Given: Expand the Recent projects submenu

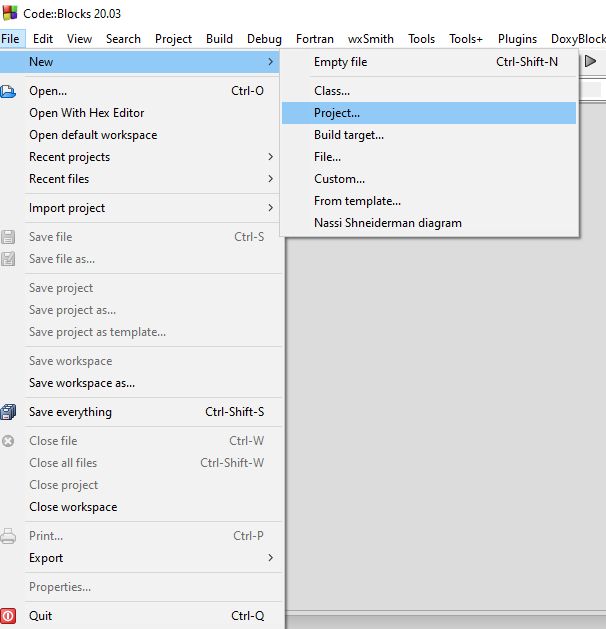Looking at the screenshot, I should [271, 157].
